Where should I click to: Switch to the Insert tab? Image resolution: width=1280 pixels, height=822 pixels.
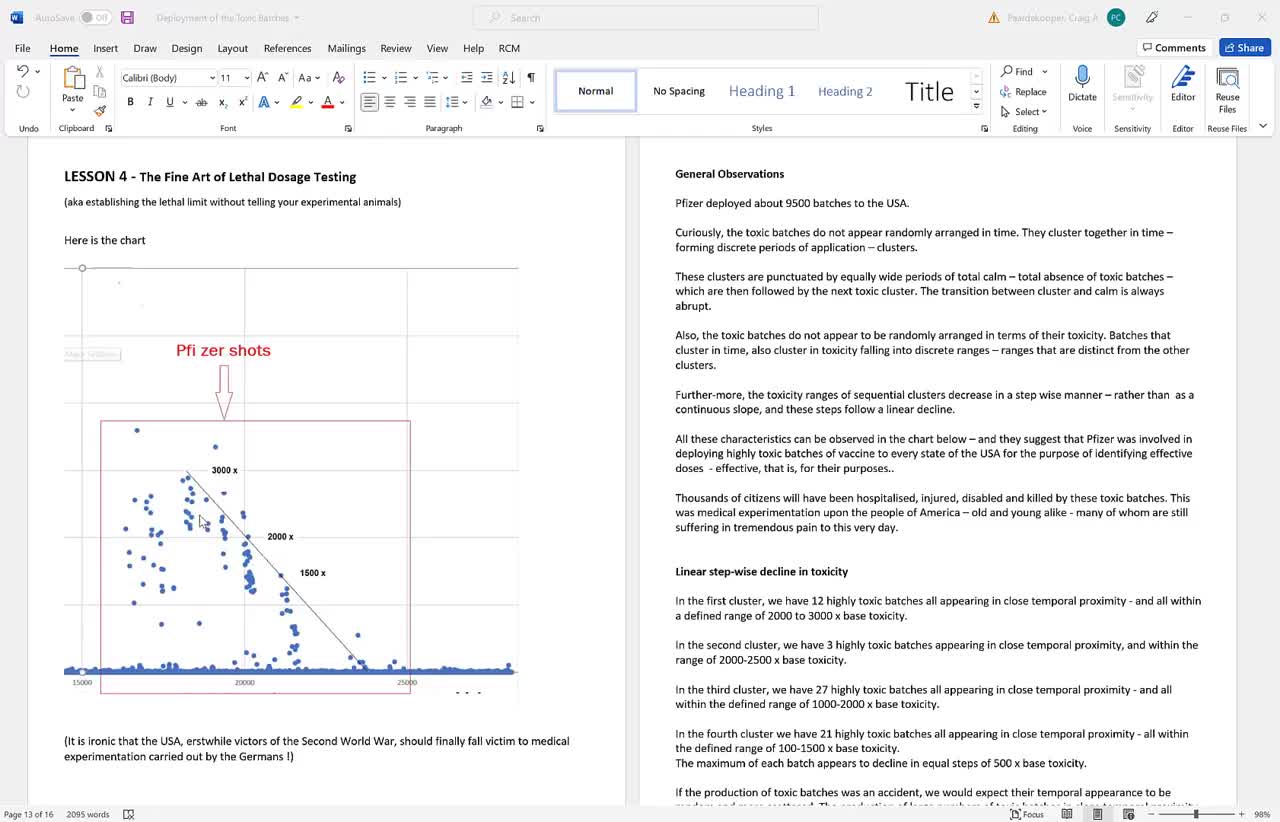coord(106,48)
